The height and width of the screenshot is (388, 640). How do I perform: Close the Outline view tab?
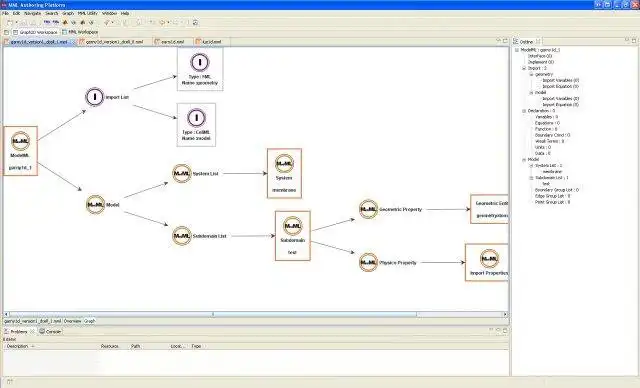pos(538,42)
